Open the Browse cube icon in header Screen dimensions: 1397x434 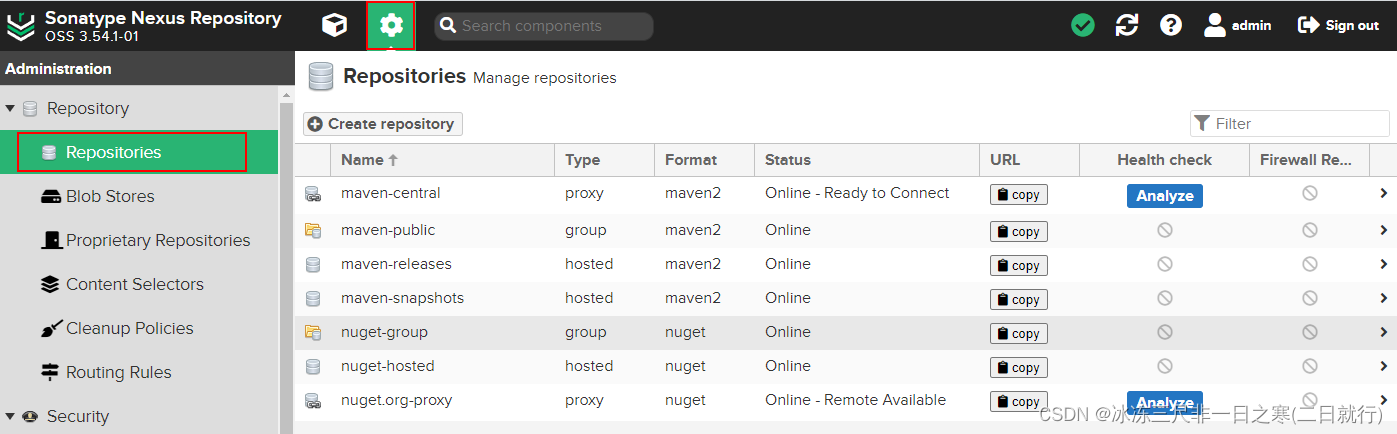tap(334, 25)
